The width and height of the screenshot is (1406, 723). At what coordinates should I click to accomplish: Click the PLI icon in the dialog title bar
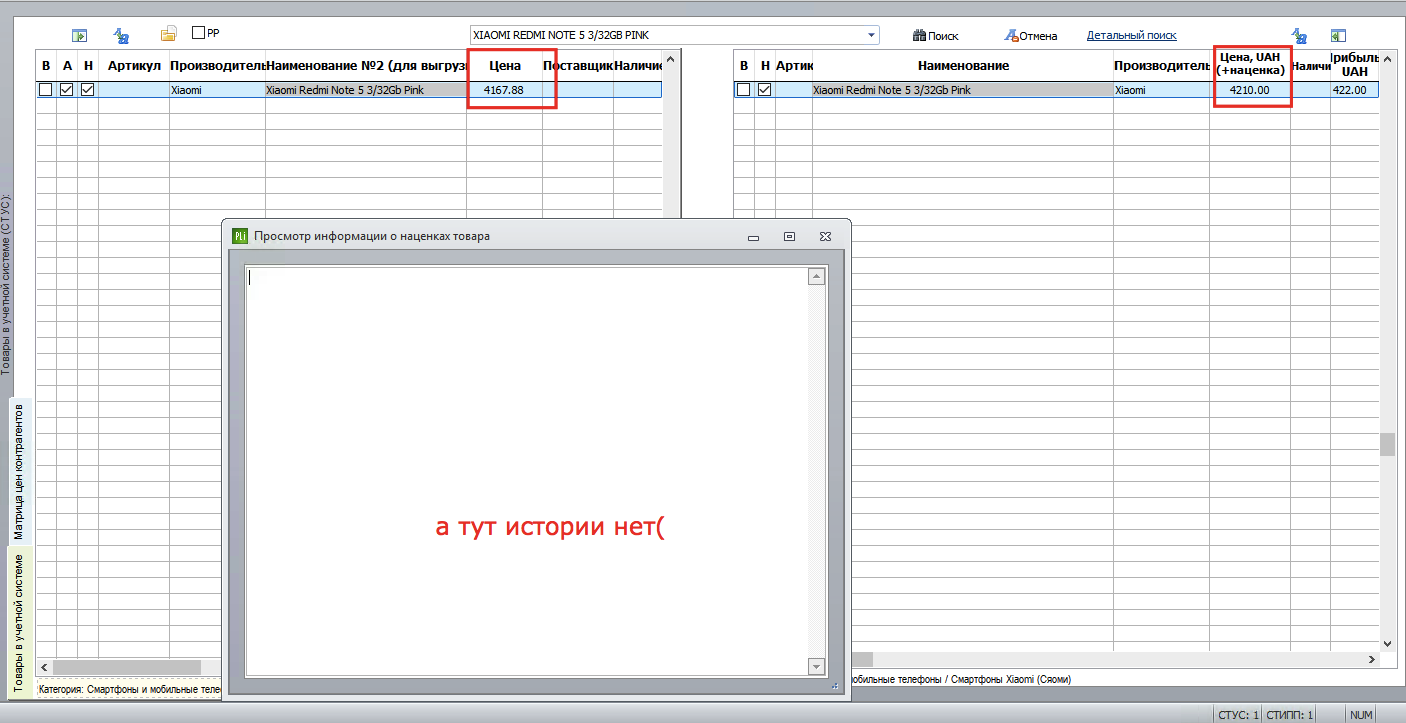coord(239,236)
